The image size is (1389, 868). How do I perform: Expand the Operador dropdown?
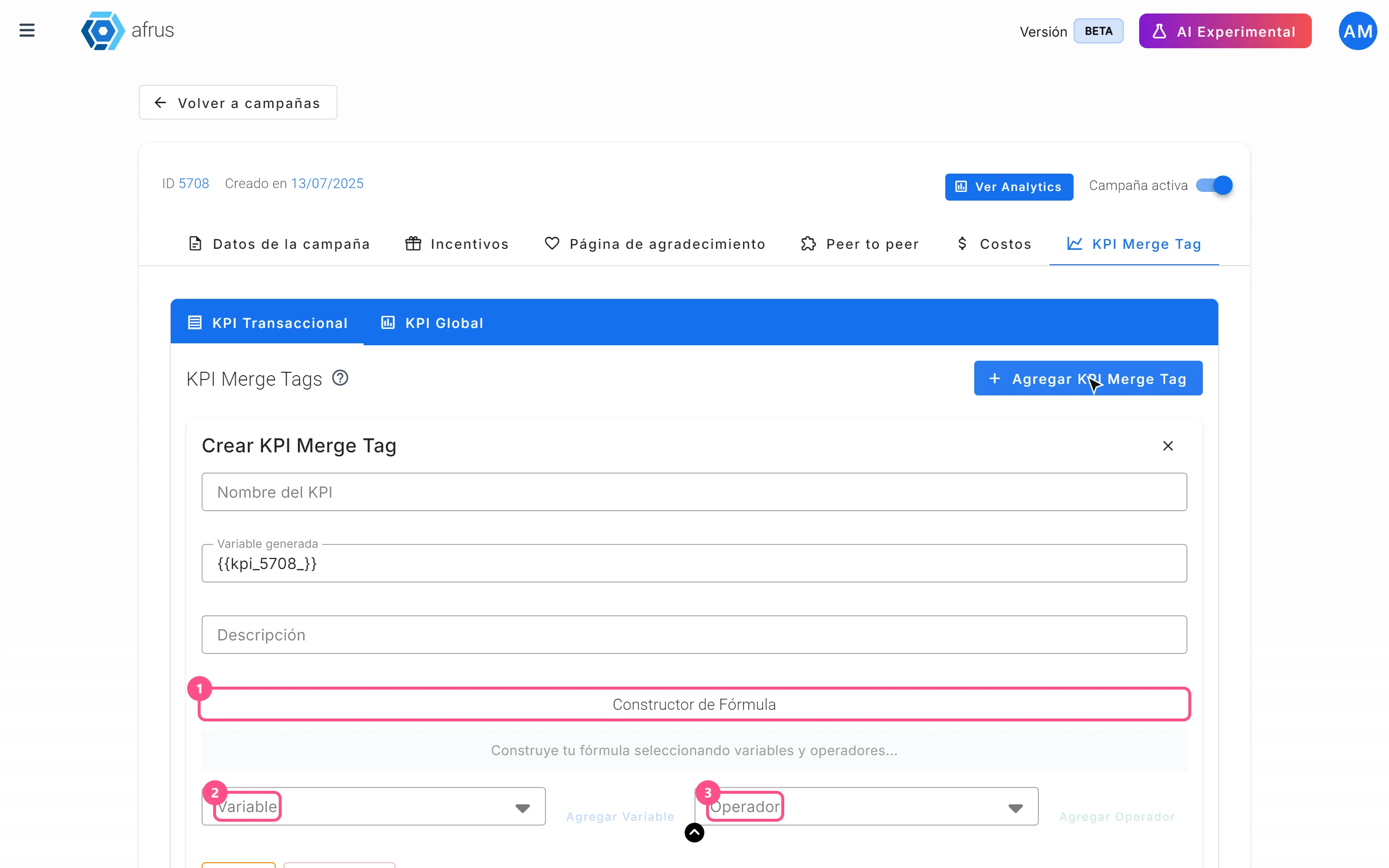point(866,807)
